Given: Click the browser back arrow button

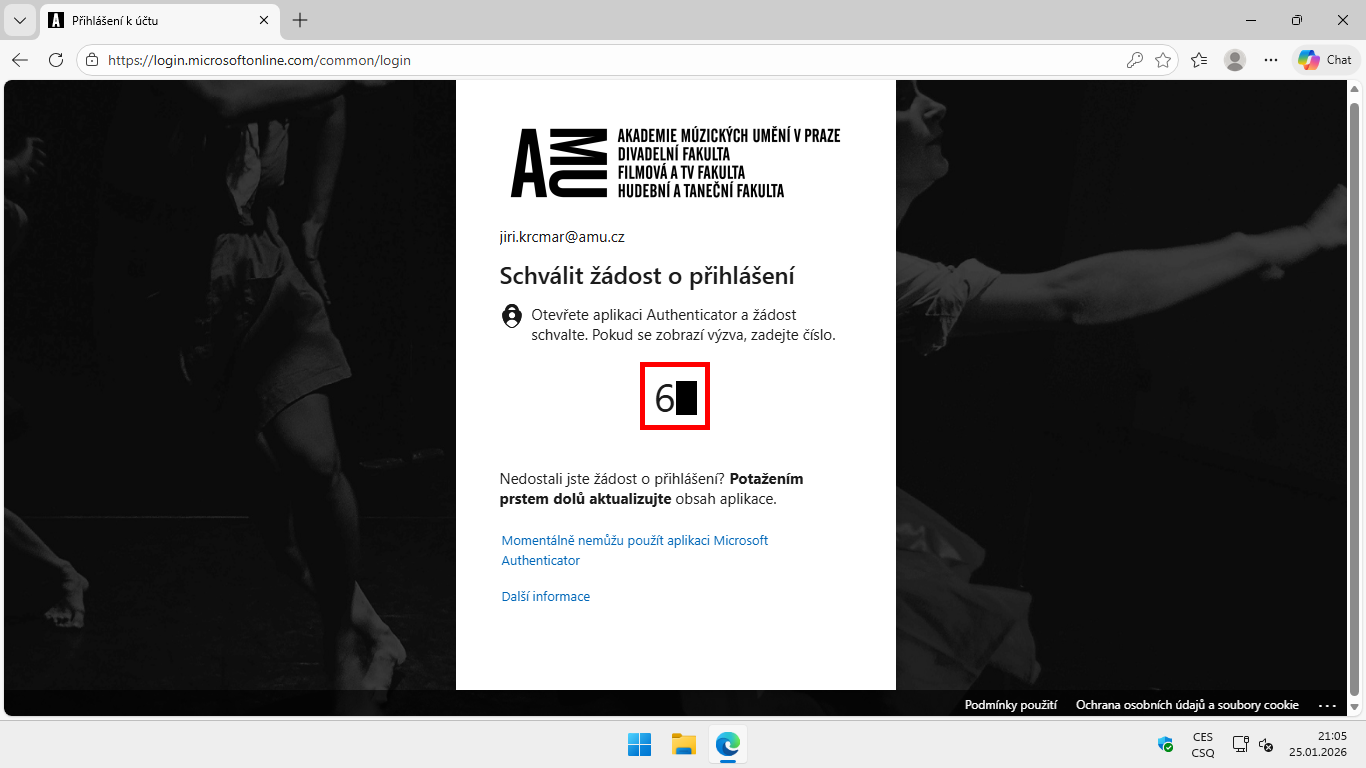Looking at the screenshot, I should pos(20,60).
